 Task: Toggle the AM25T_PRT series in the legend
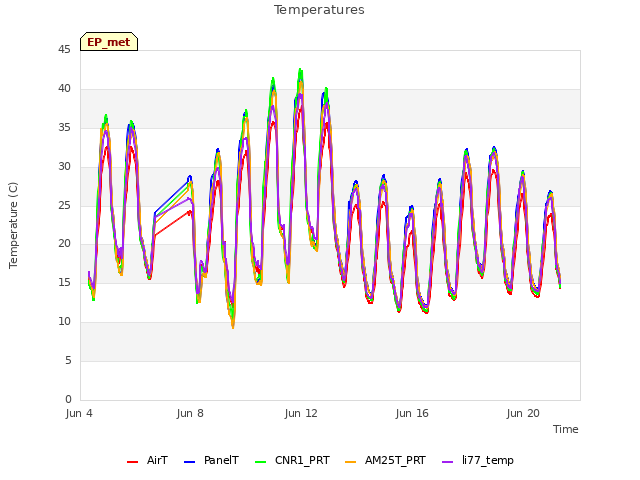tap(385, 460)
